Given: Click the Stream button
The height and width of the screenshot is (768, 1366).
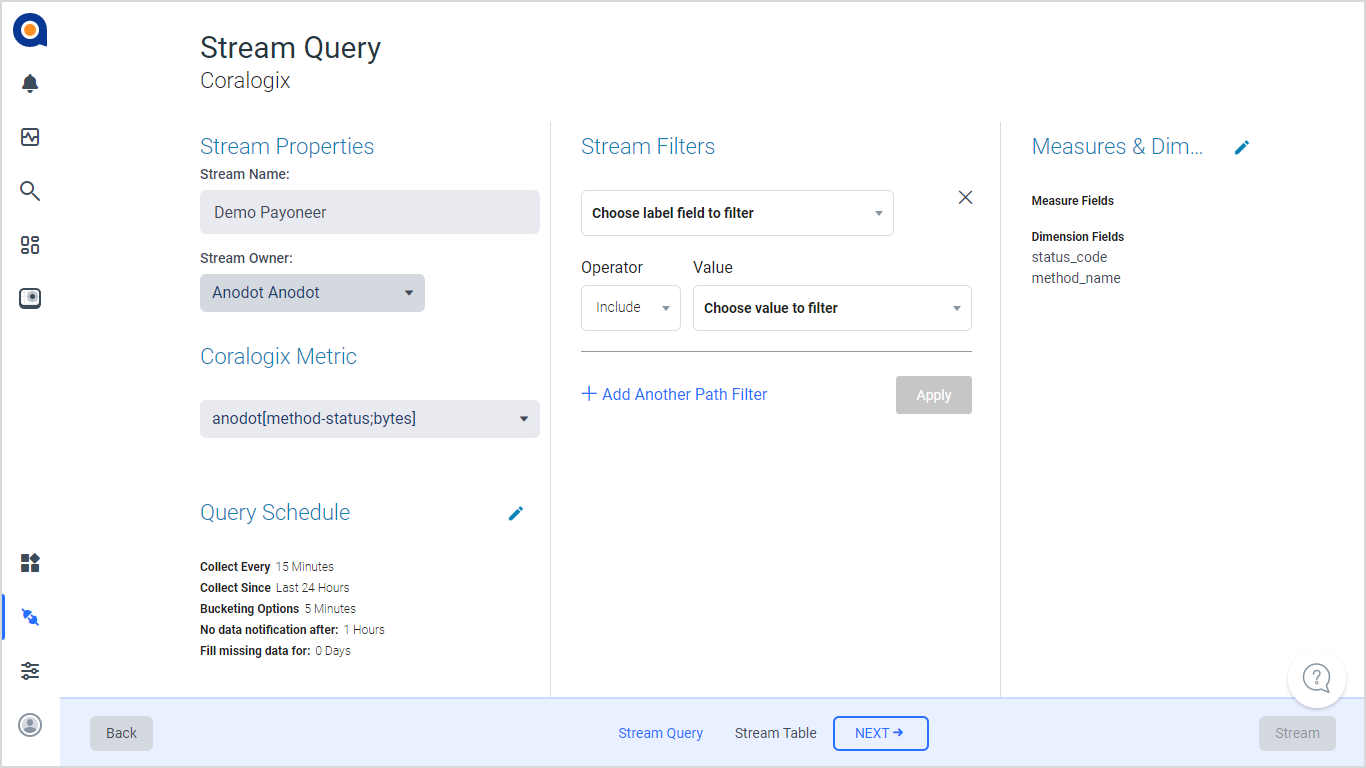Looking at the screenshot, I should coord(1297,733).
